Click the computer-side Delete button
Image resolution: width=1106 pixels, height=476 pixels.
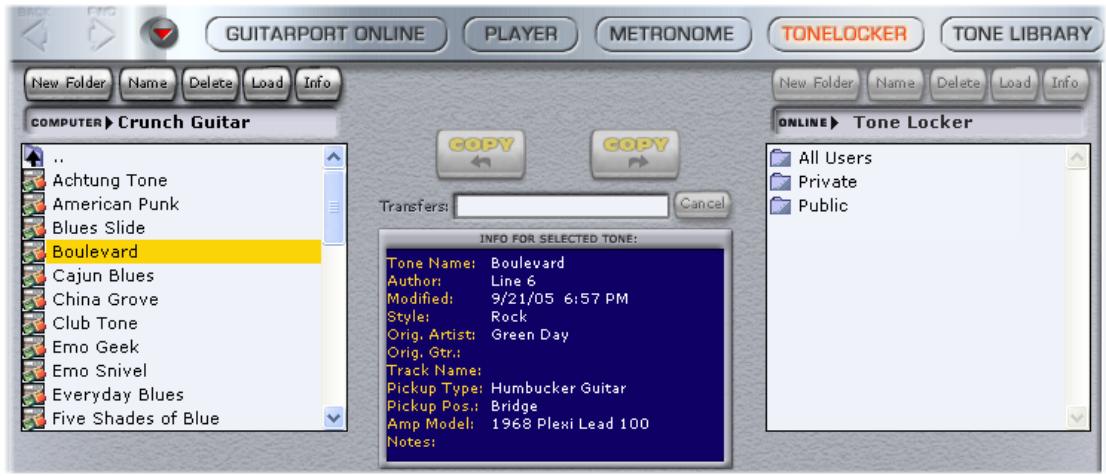tap(210, 83)
